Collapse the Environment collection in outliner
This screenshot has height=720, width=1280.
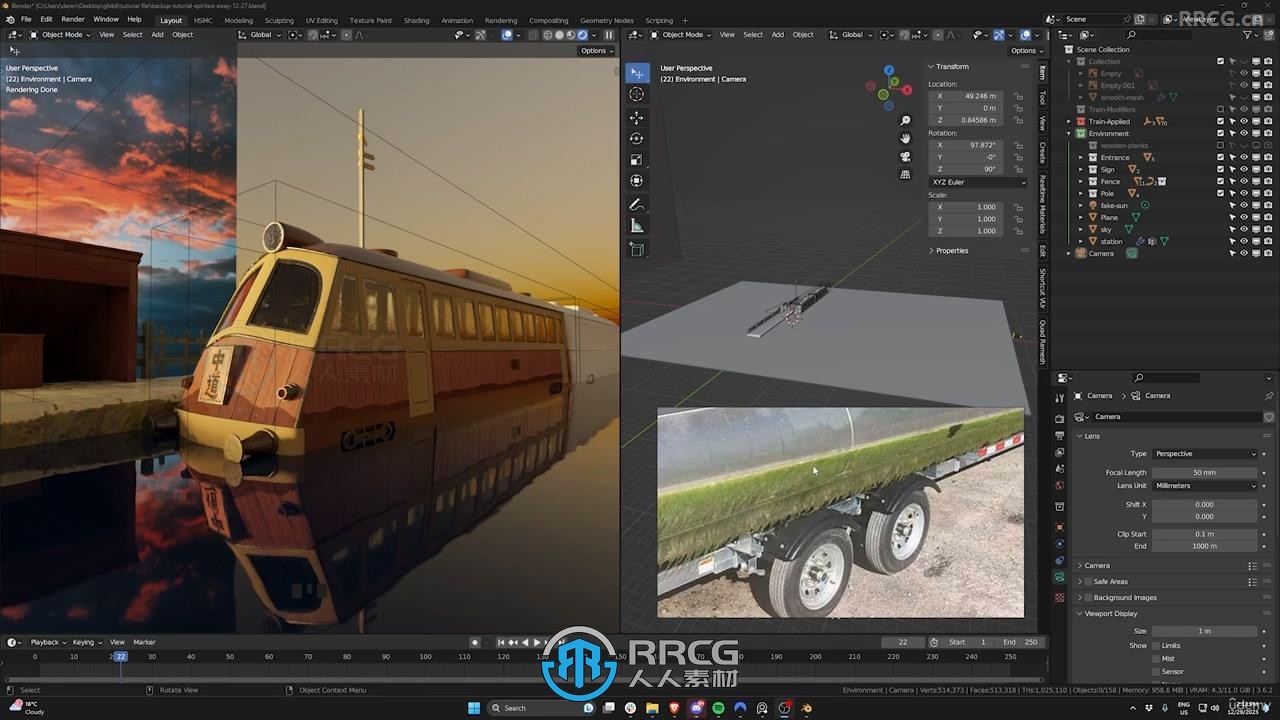1069,133
